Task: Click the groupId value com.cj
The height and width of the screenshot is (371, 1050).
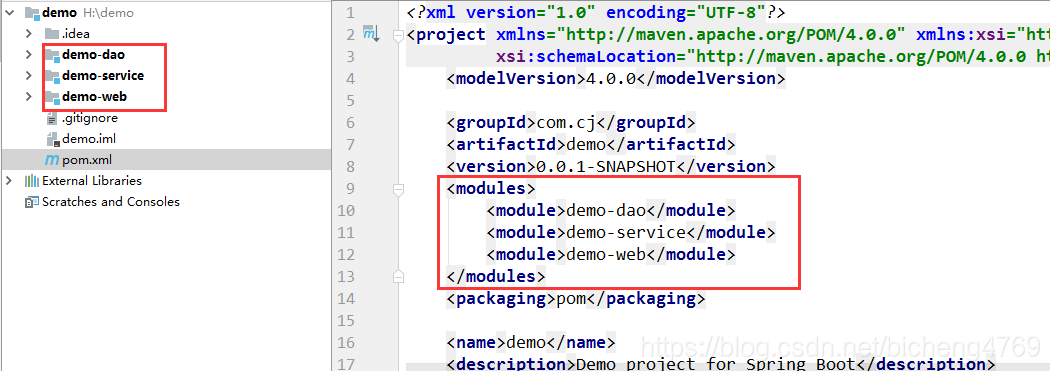Action: coord(565,123)
